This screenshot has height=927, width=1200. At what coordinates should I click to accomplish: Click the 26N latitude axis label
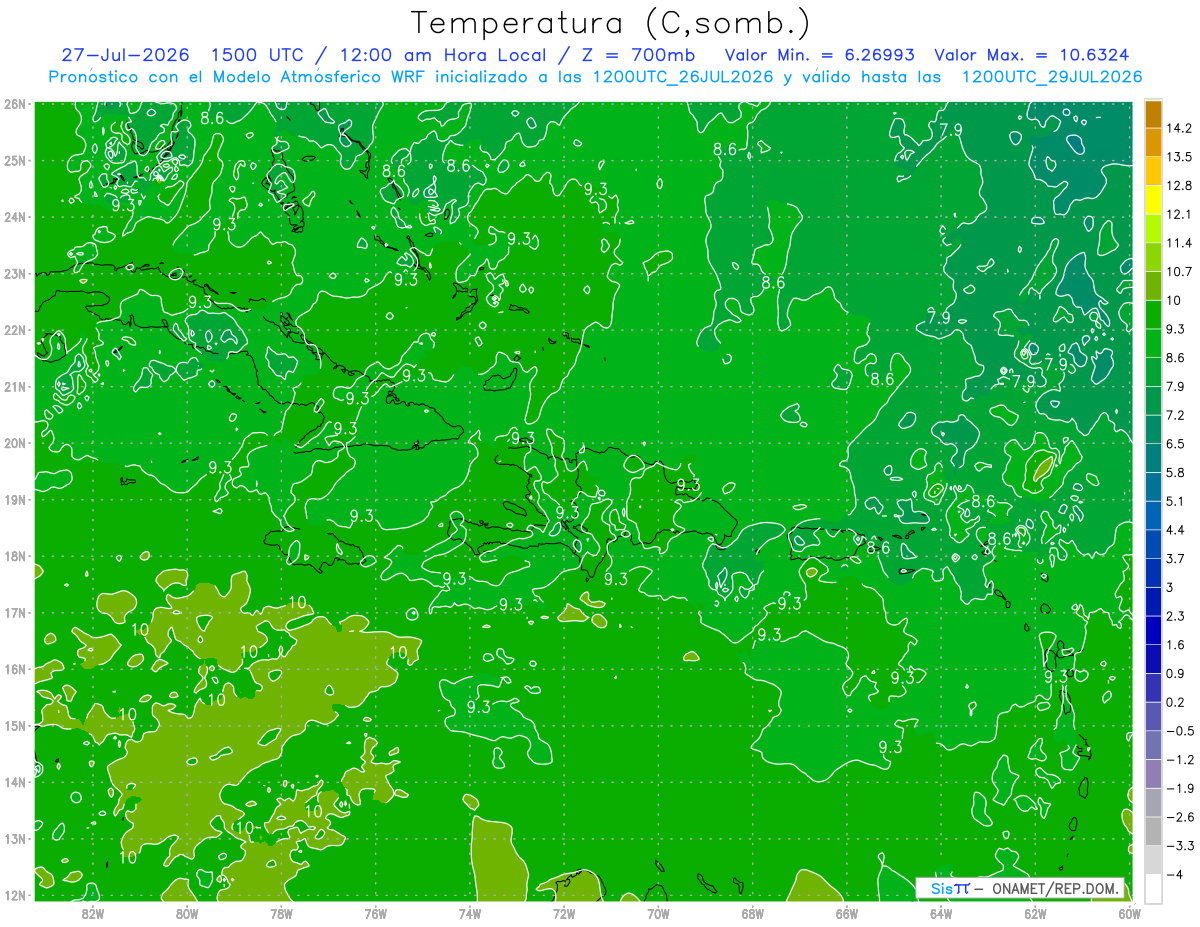click(x=14, y=104)
